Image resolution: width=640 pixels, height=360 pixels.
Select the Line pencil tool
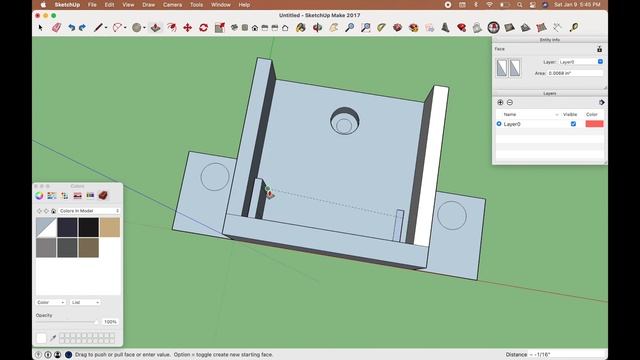pyautogui.click(x=98, y=27)
